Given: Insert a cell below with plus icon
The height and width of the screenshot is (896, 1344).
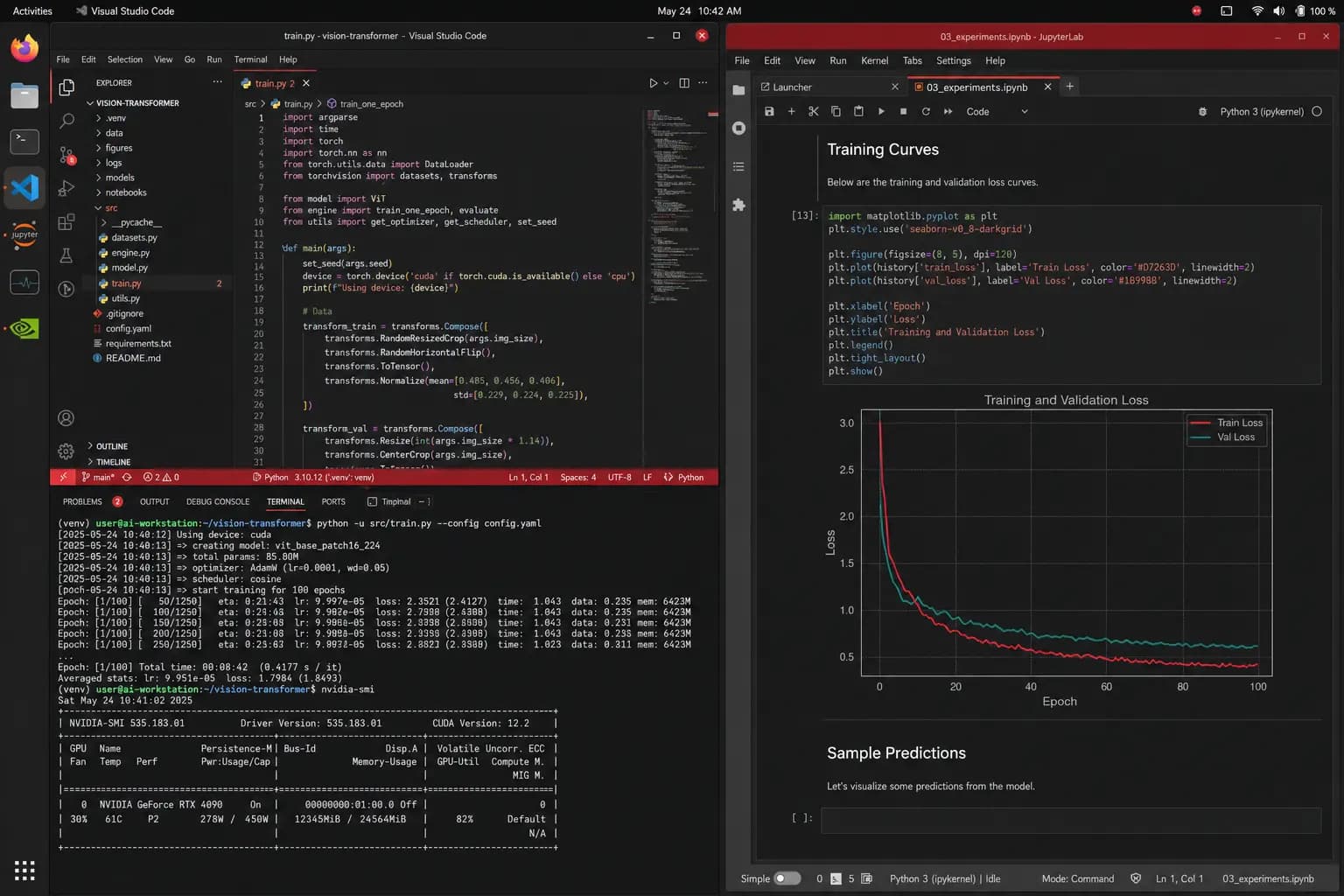Looking at the screenshot, I should tap(791, 111).
